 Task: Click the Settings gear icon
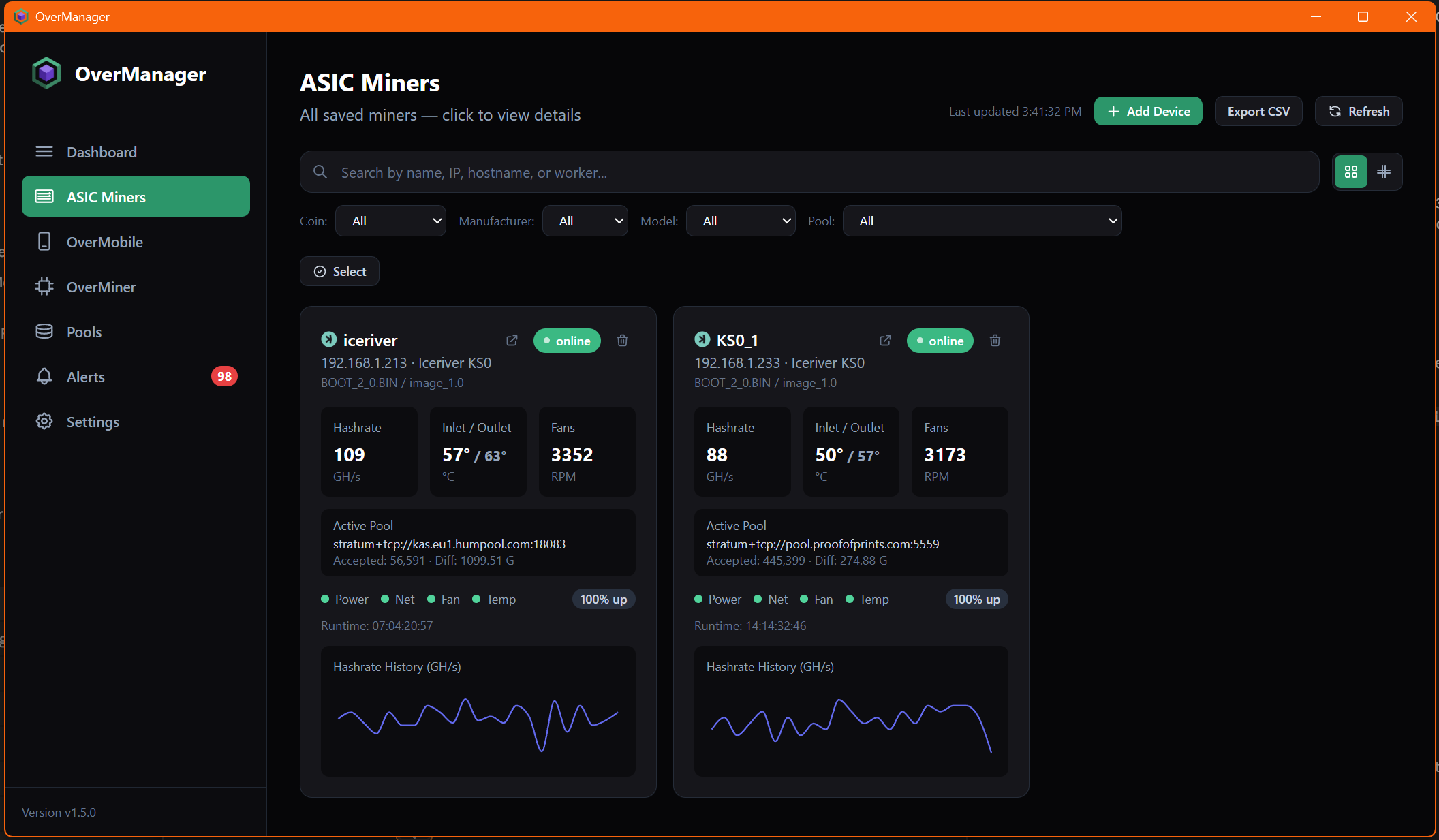[x=44, y=421]
